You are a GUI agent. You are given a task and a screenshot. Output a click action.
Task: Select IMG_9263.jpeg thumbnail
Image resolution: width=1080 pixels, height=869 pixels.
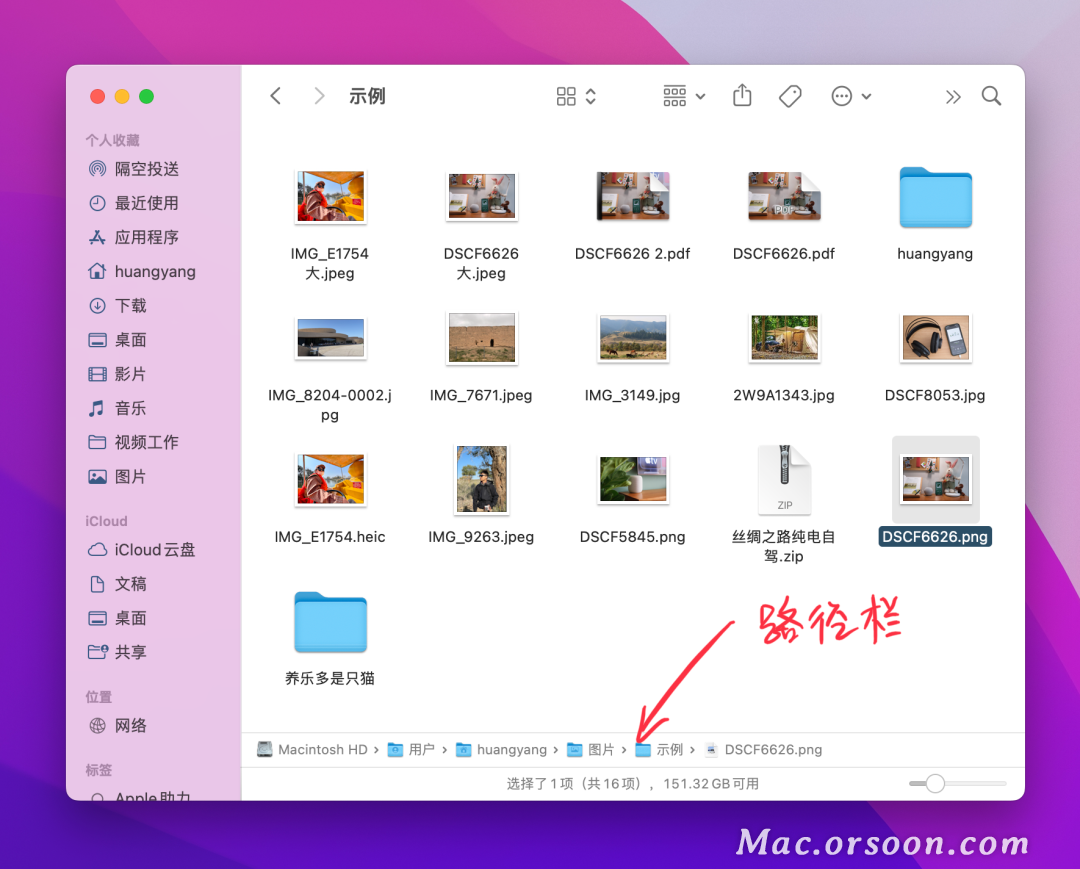click(x=481, y=479)
